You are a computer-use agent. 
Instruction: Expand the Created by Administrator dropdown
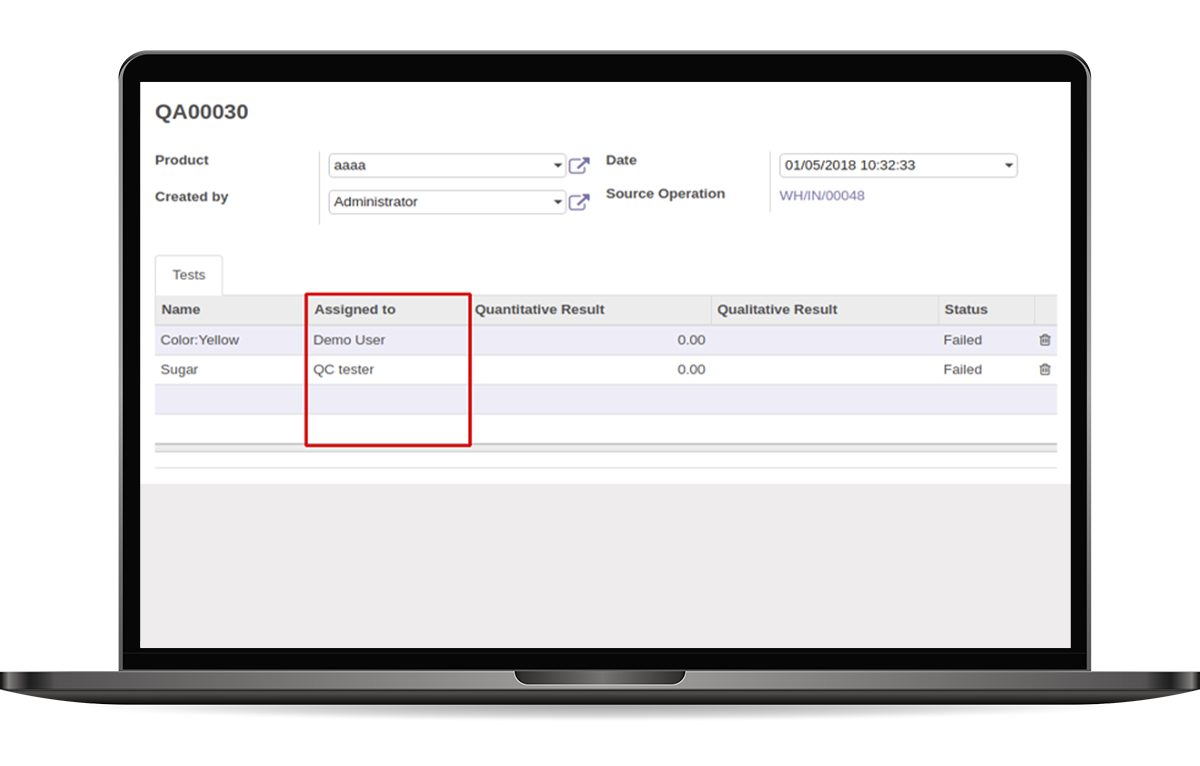[x=558, y=202]
